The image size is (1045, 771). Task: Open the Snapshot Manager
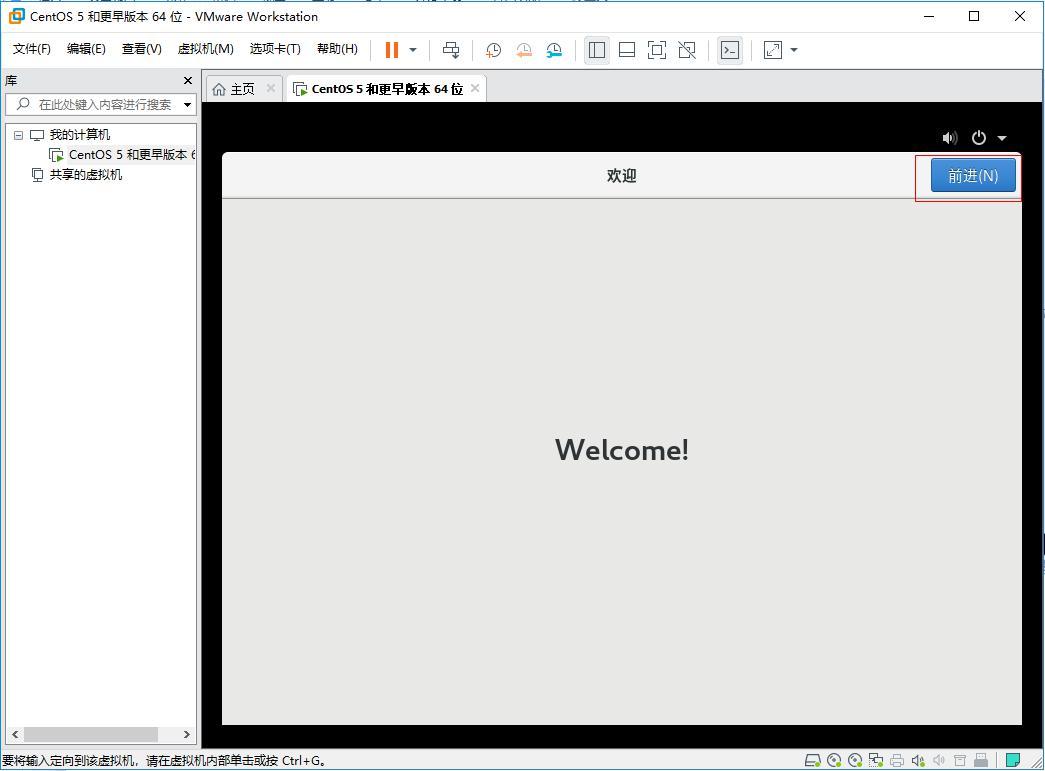[x=554, y=49]
